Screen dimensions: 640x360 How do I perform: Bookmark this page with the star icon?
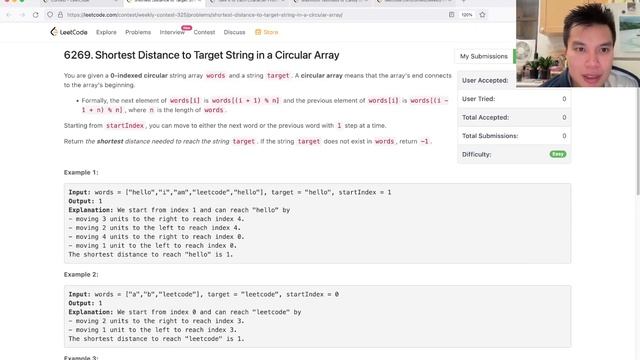click(x=482, y=15)
